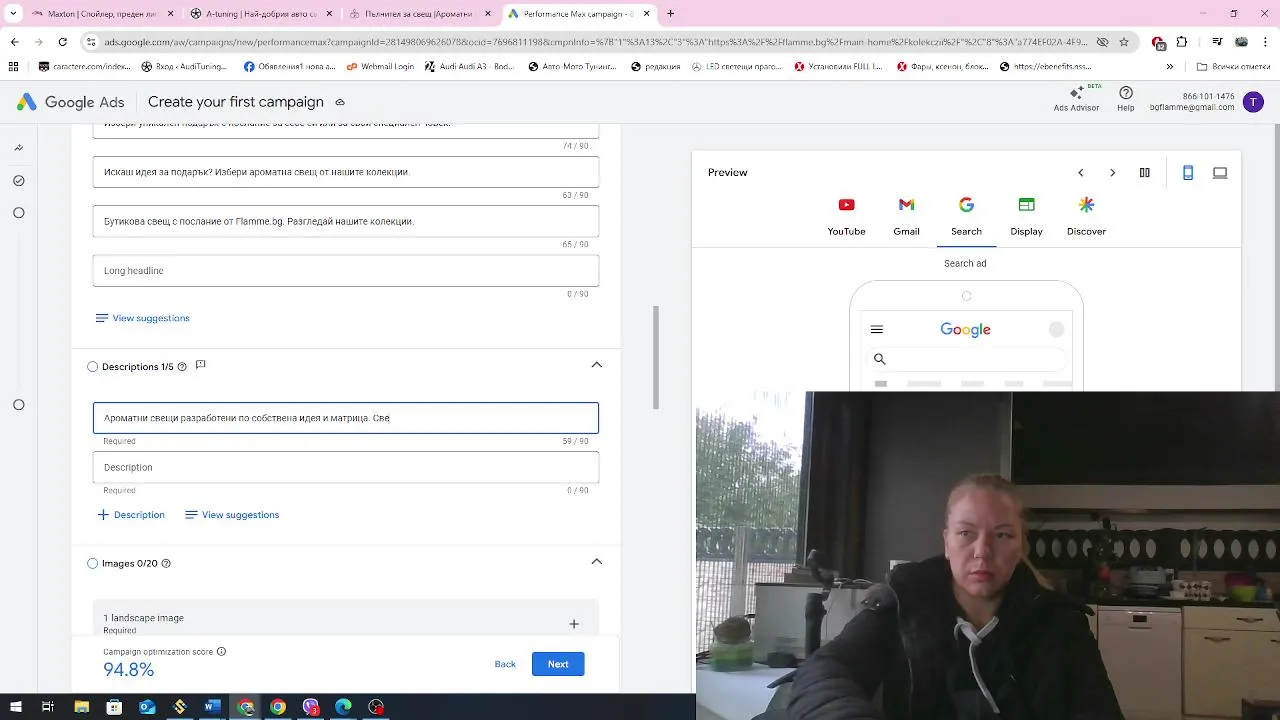Click the empty Long headline input
This screenshot has width=1280, height=720.
point(346,271)
